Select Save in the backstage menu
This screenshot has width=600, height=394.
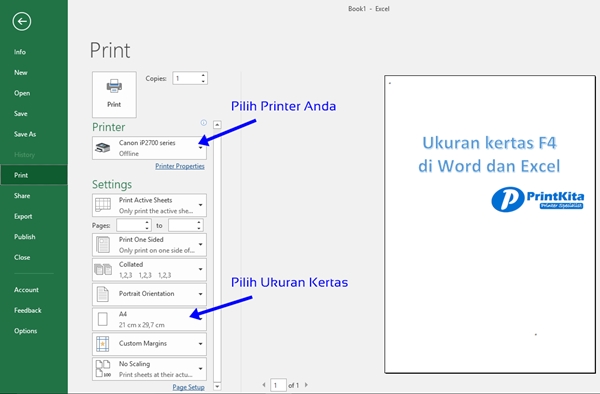click(x=21, y=114)
